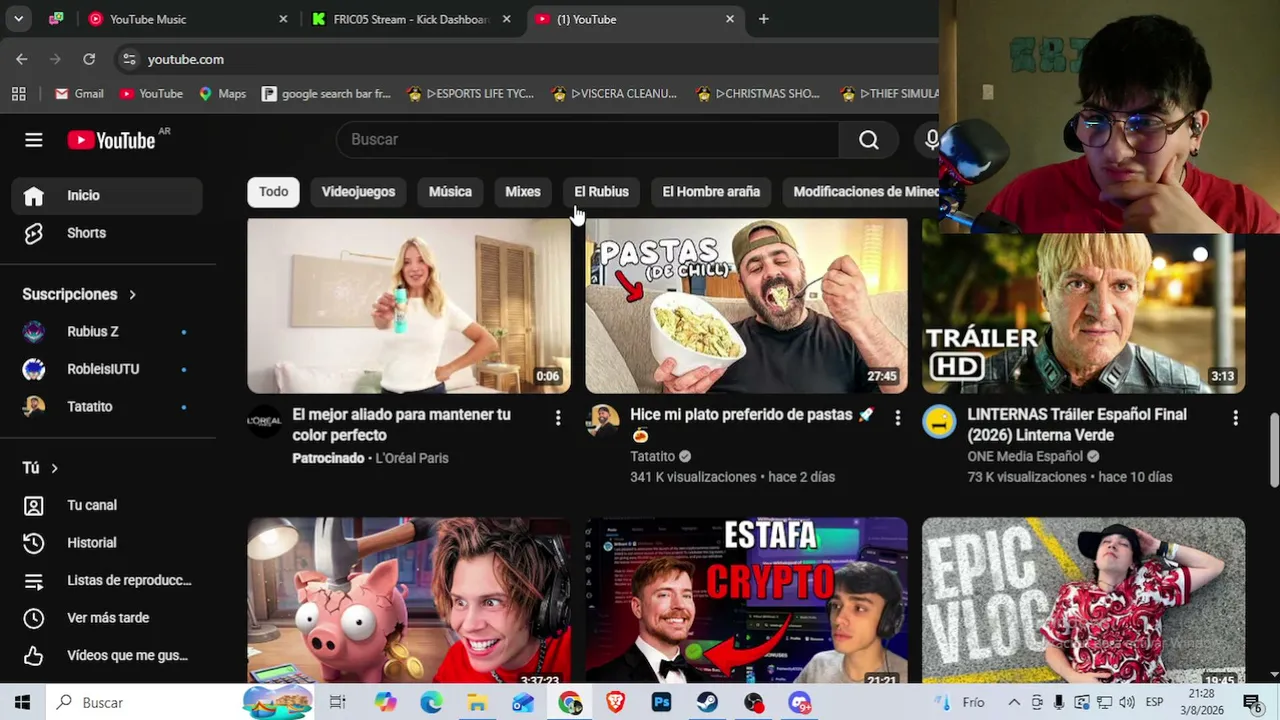Open Ver más tarde in sidebar
Viewport: 1280px width, 720px height.
coord(107,618)
